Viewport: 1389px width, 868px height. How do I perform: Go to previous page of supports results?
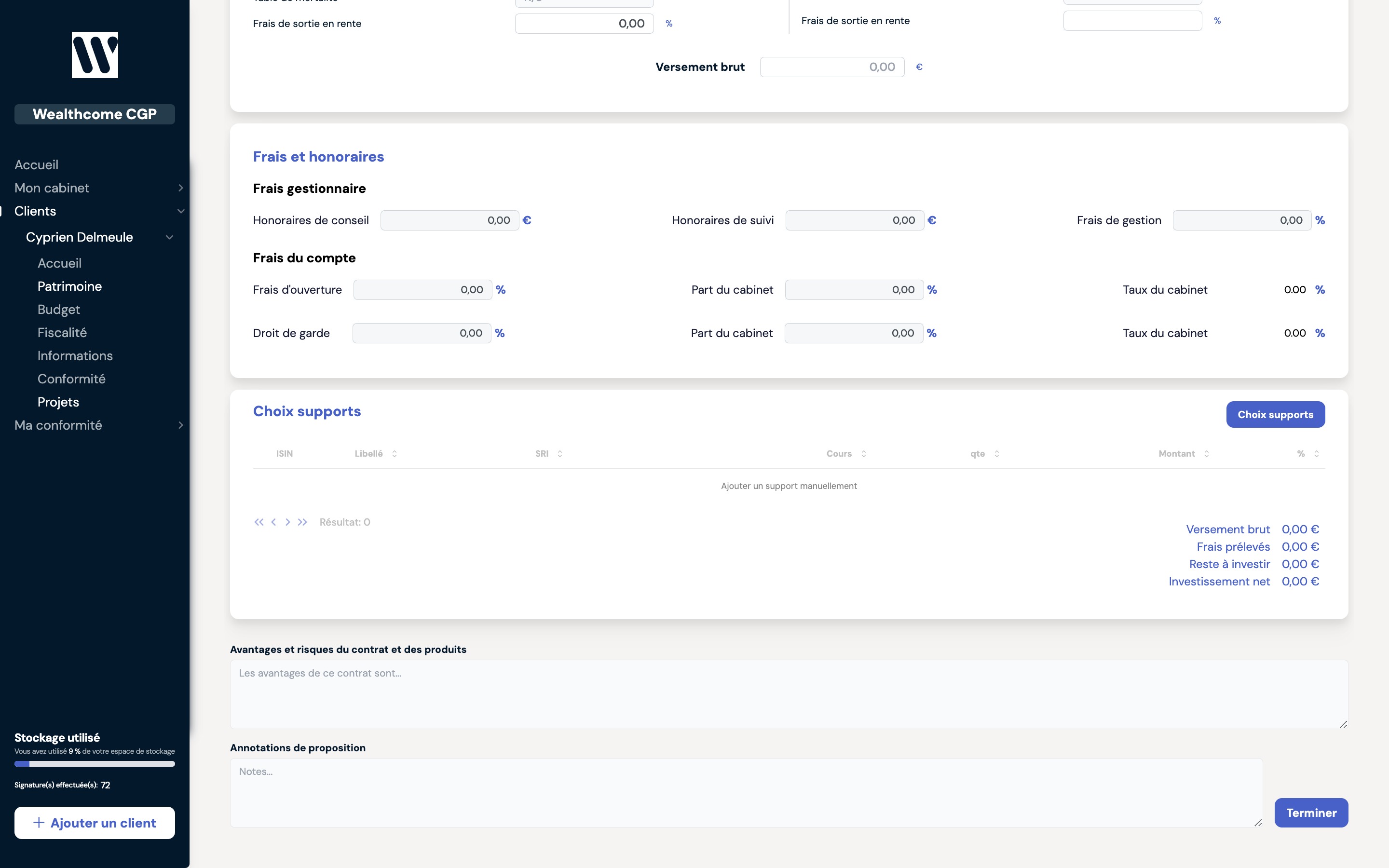click(273, 522)
